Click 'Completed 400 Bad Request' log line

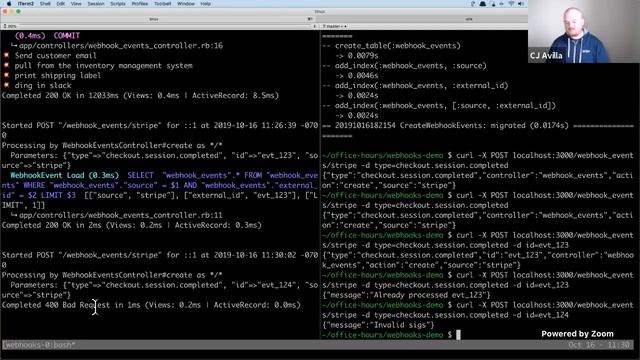[151, 305]
